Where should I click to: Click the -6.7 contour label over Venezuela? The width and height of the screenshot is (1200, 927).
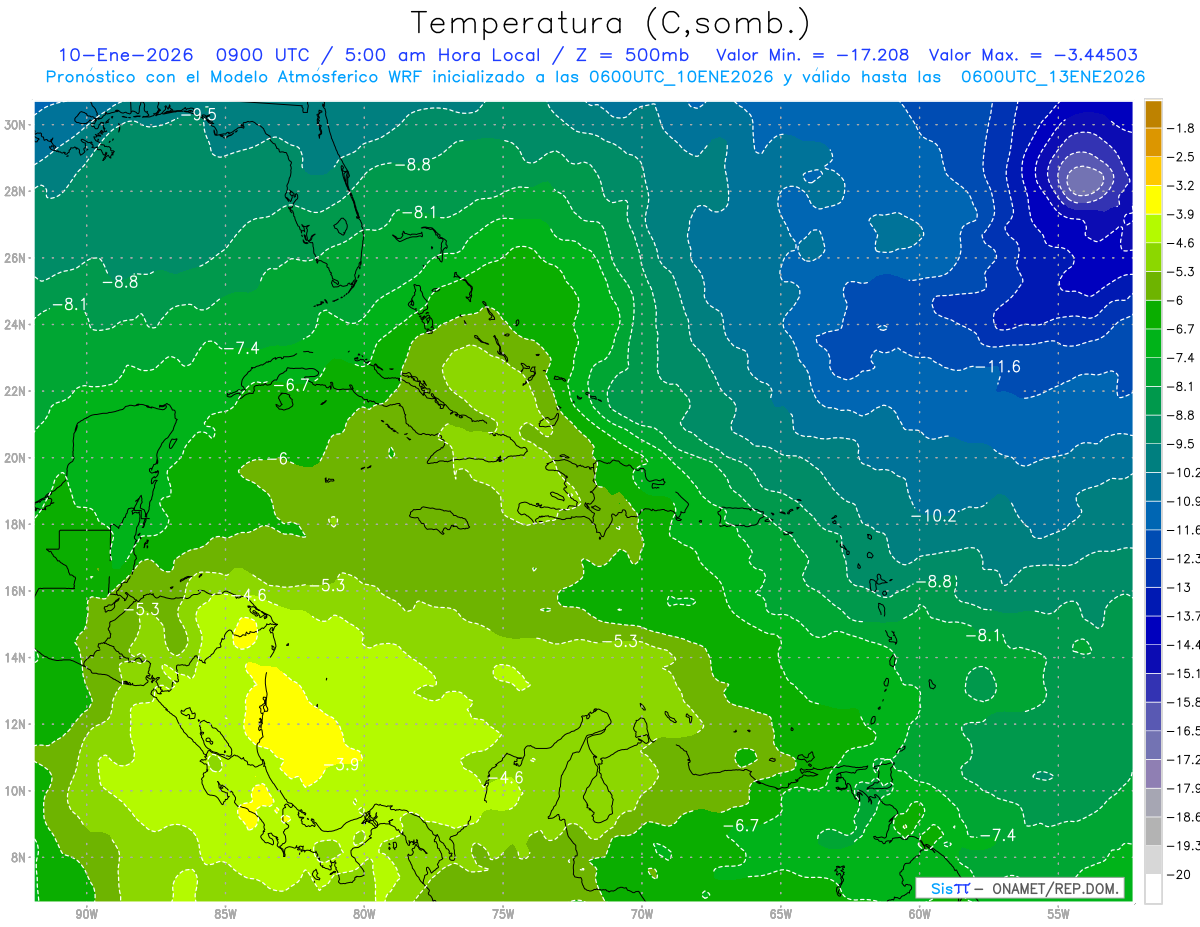click(740, 826)
